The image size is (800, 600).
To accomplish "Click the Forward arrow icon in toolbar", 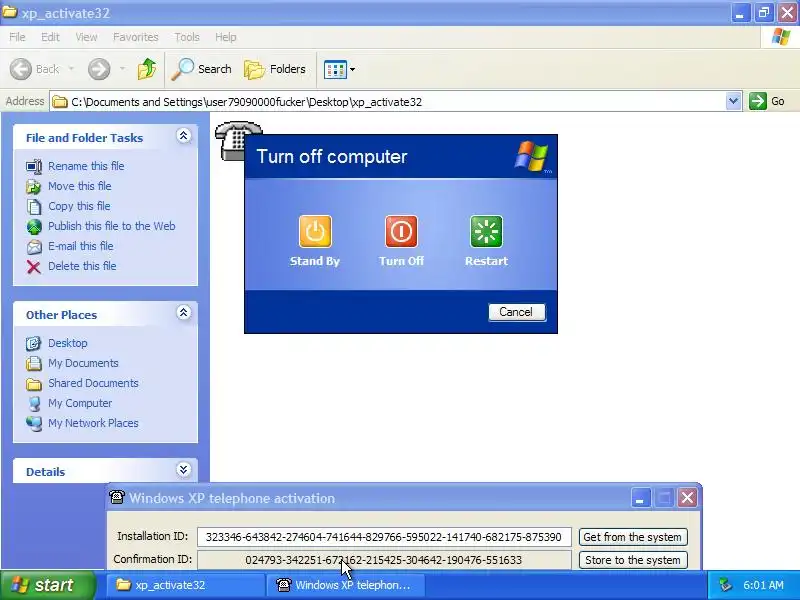I will point(99,69).
